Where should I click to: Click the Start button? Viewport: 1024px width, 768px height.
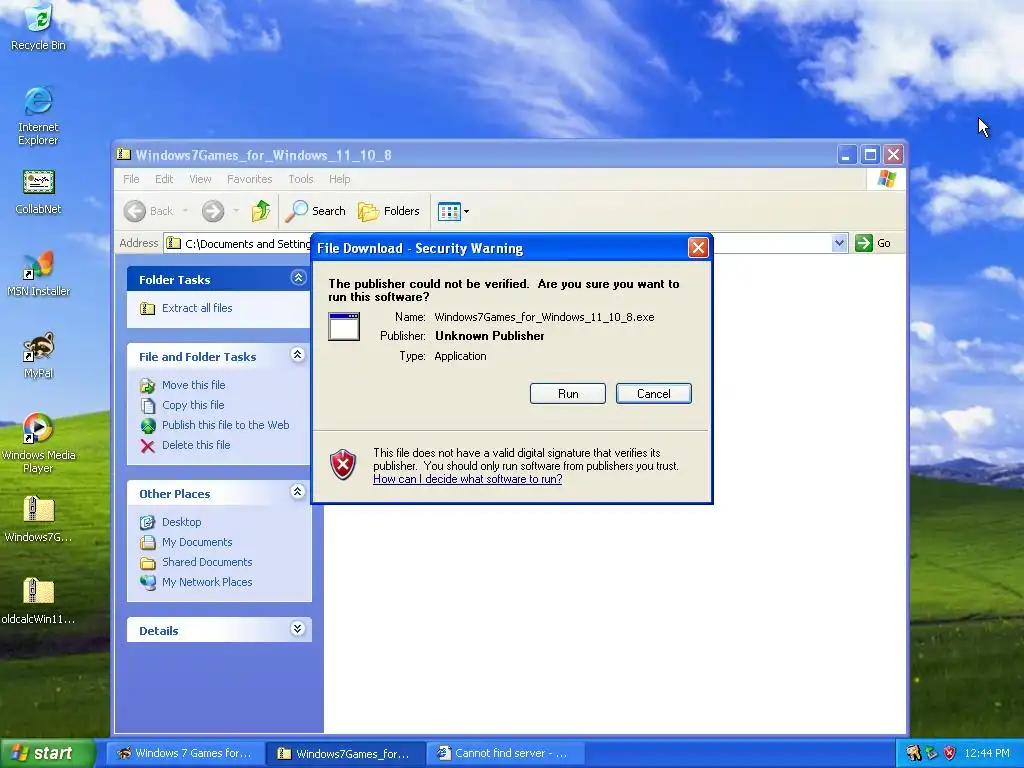click(48, 753)
